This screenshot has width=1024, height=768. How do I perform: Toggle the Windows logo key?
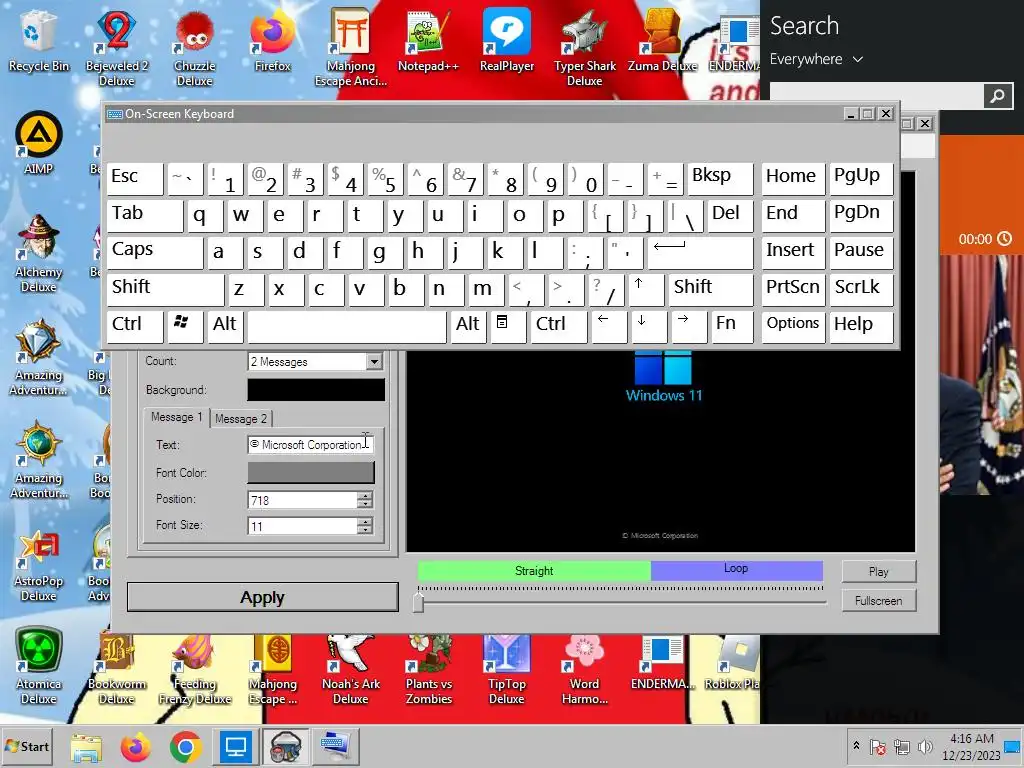pyautogui.click(x=185, y=327)
